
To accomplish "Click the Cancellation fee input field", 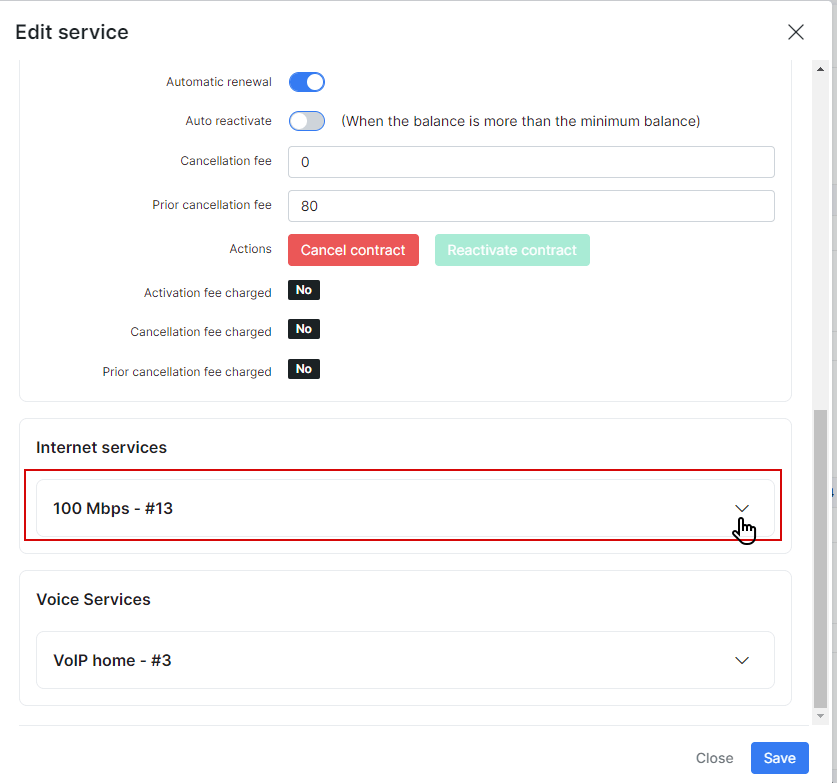I will pos(531,162).
